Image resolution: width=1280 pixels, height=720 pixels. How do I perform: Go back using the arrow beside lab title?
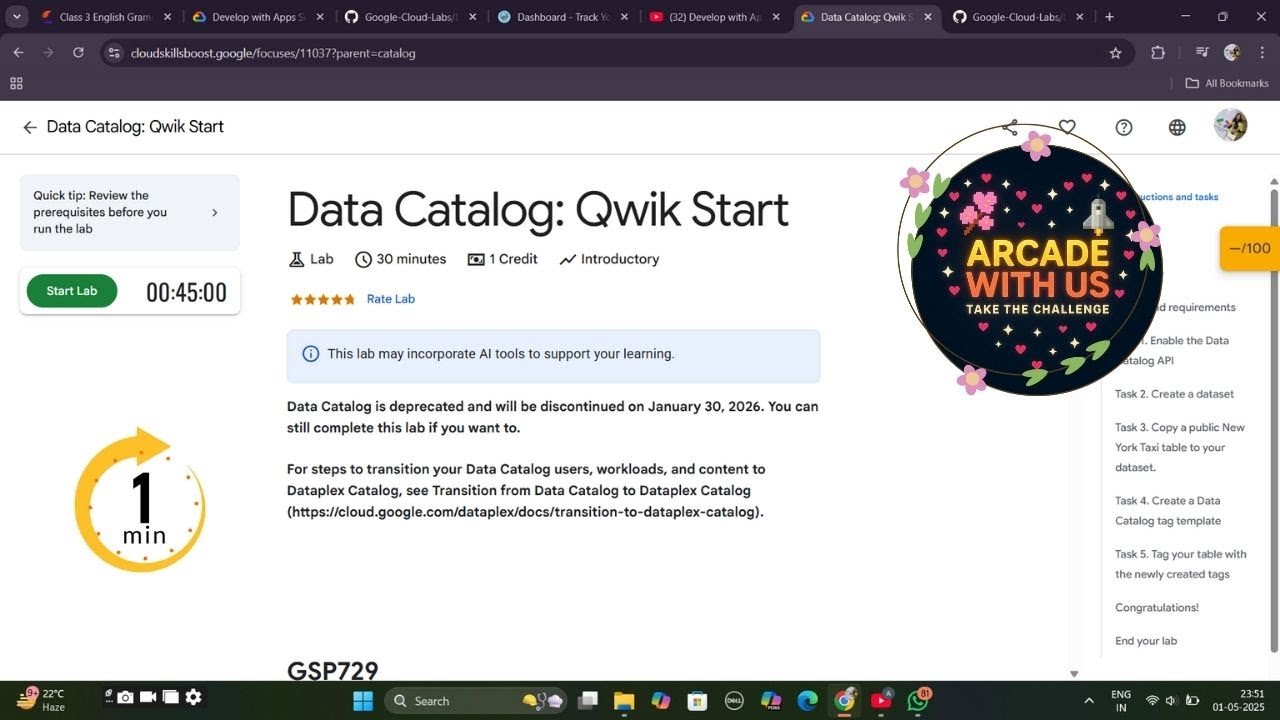30,127
